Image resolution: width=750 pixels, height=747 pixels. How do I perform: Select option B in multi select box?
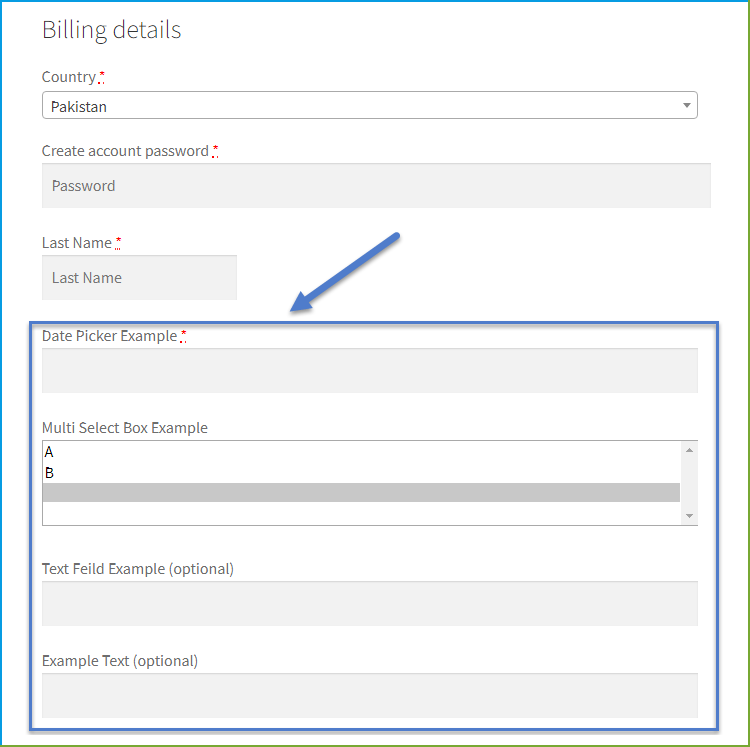pyautogui.click(x=361, y=472)
